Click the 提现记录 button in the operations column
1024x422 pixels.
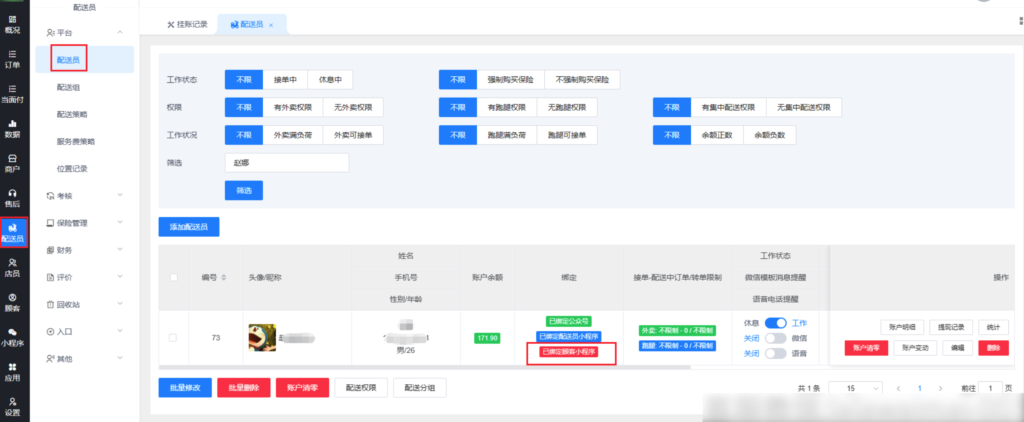click(948, 327)
